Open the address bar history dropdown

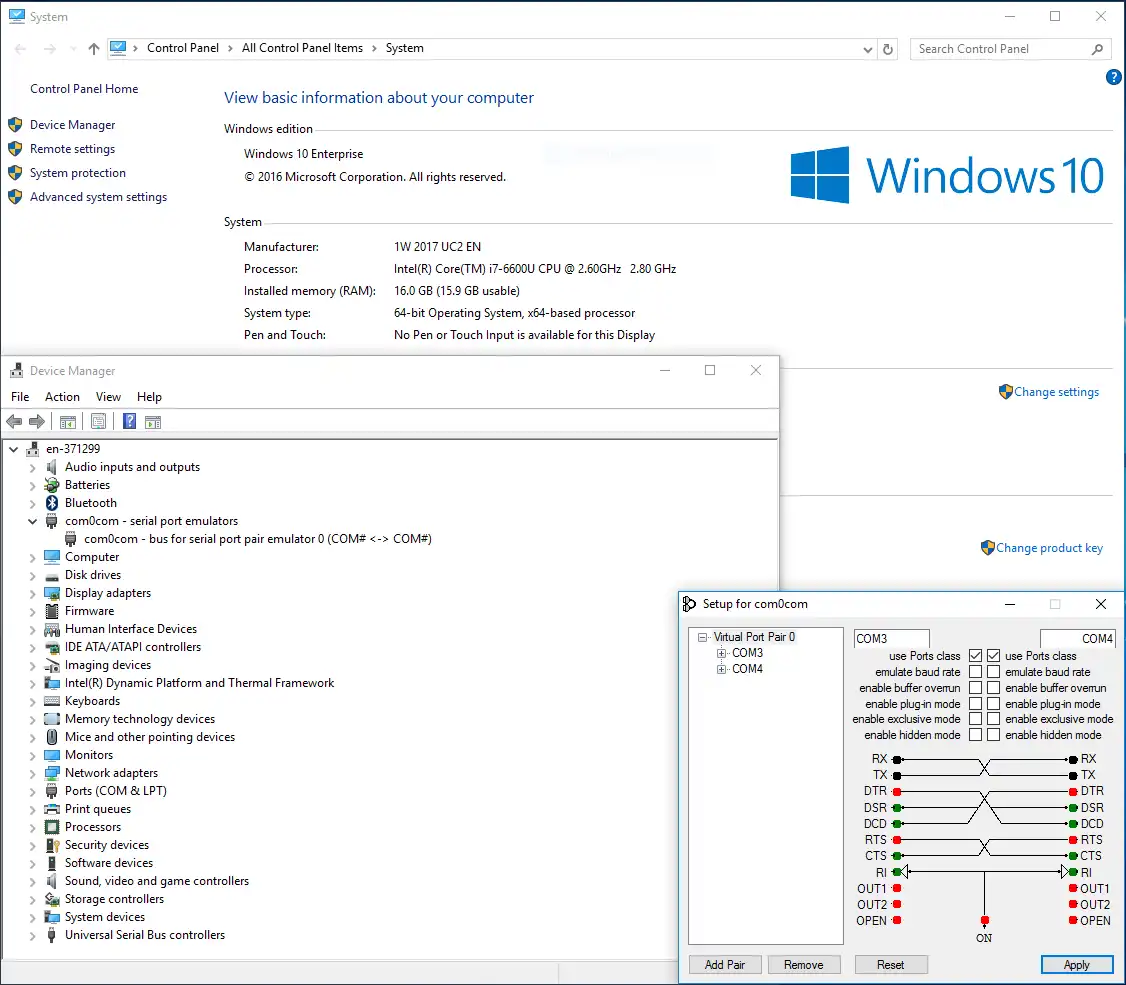point(867,49)
